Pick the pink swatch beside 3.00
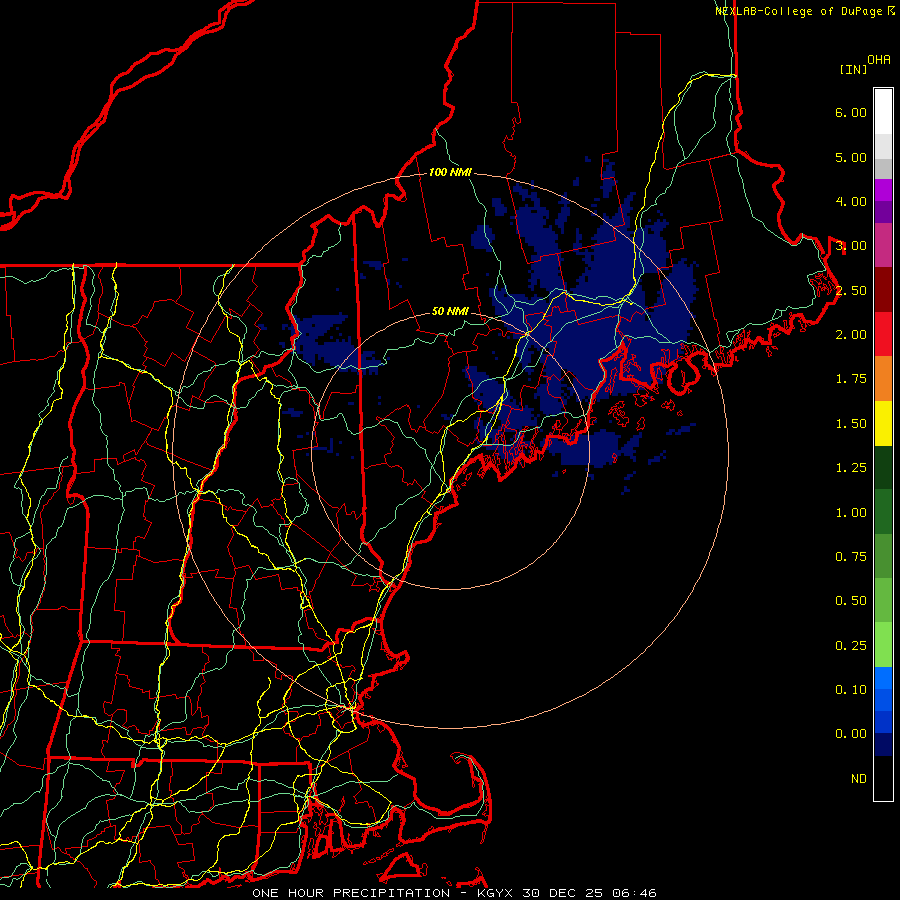Screen dimensions: 900x900 (x=883, y=245)
